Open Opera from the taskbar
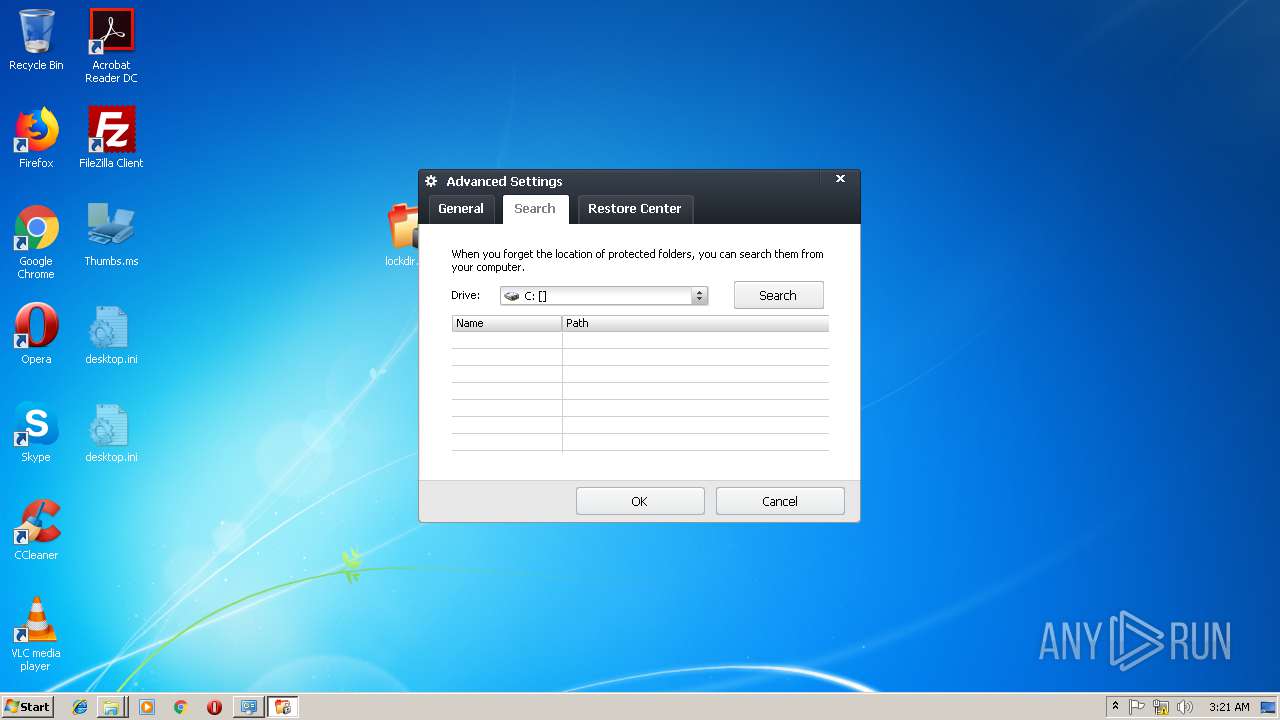This screenshot has width=1280, height=720. coord(214,707)
